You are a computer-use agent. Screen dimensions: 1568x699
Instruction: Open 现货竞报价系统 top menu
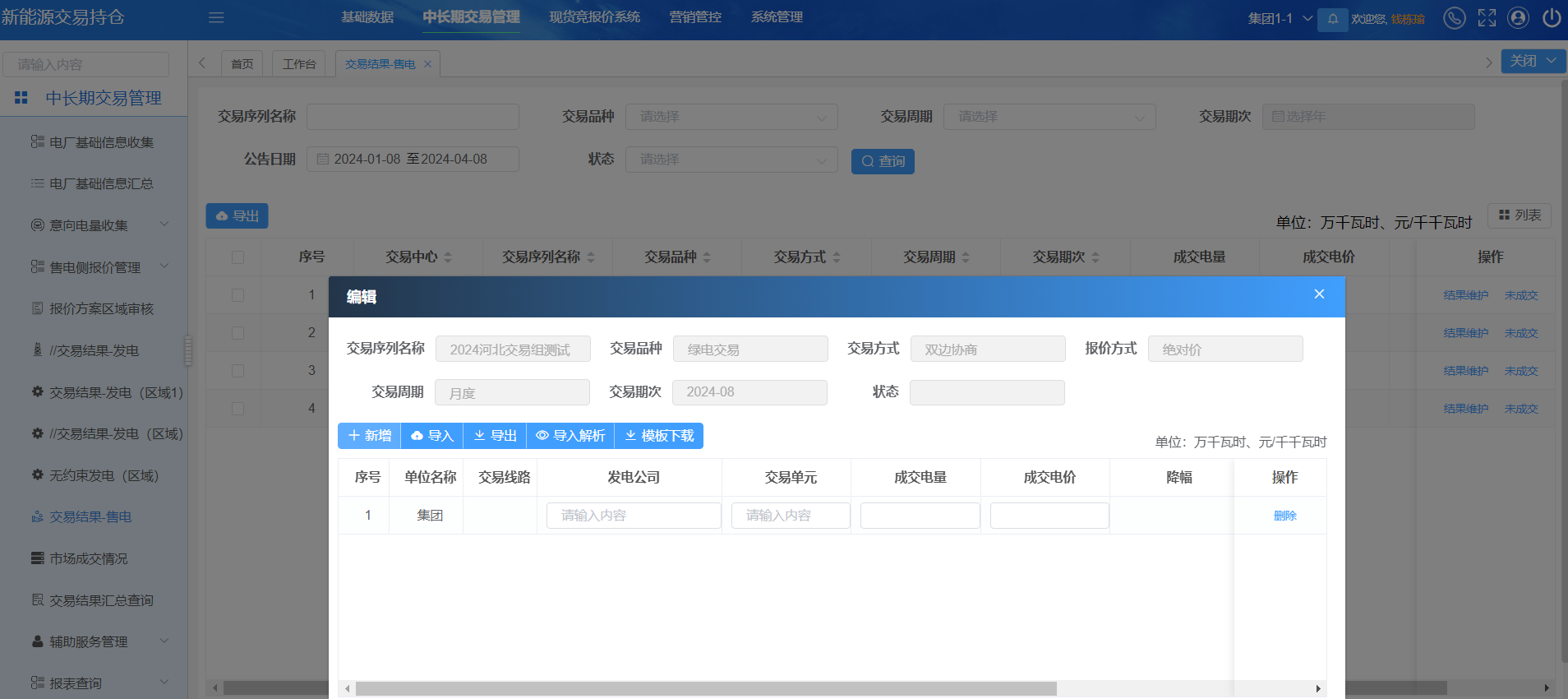tap(594, 17)
